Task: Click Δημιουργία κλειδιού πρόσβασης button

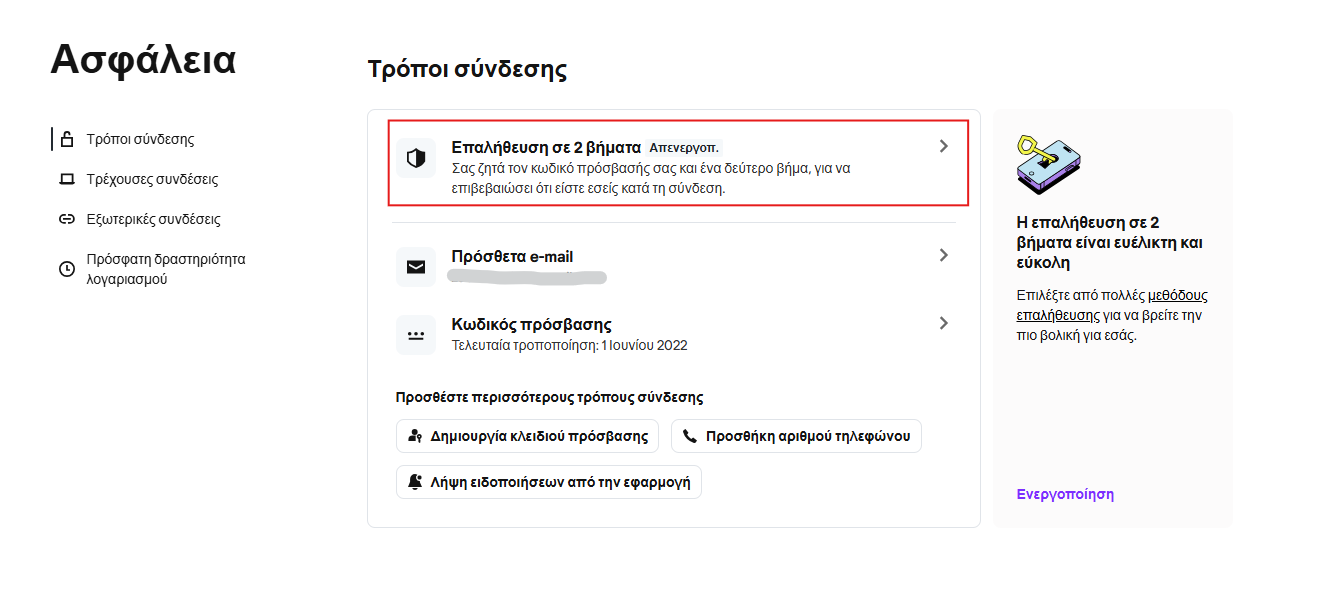Action: click(x=528, y=436)
